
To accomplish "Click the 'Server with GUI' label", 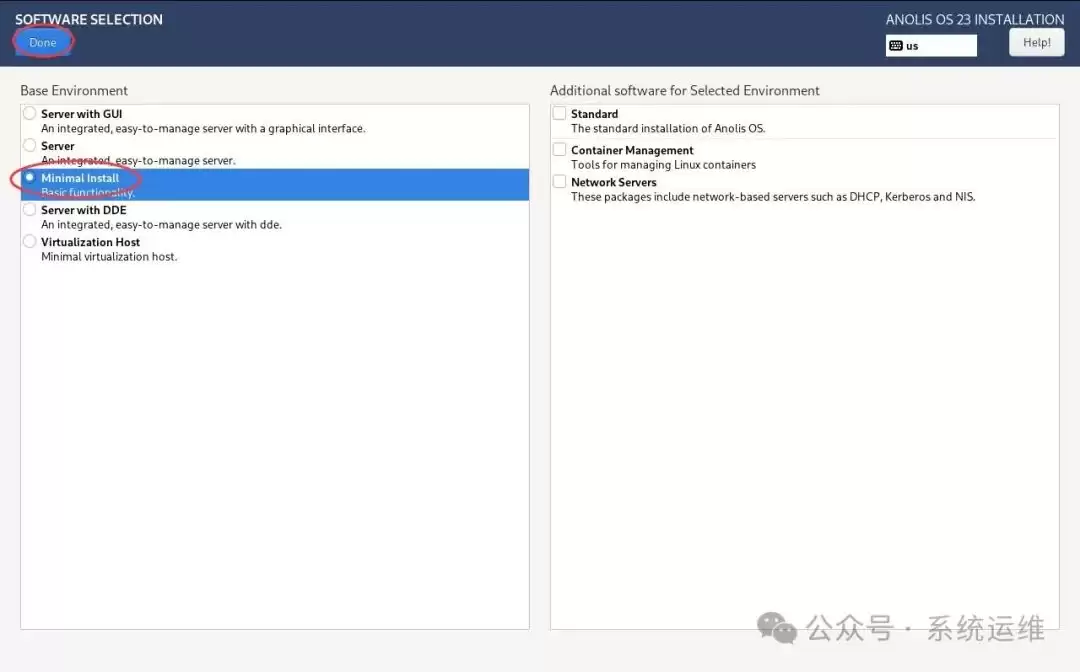I will 81,114.
